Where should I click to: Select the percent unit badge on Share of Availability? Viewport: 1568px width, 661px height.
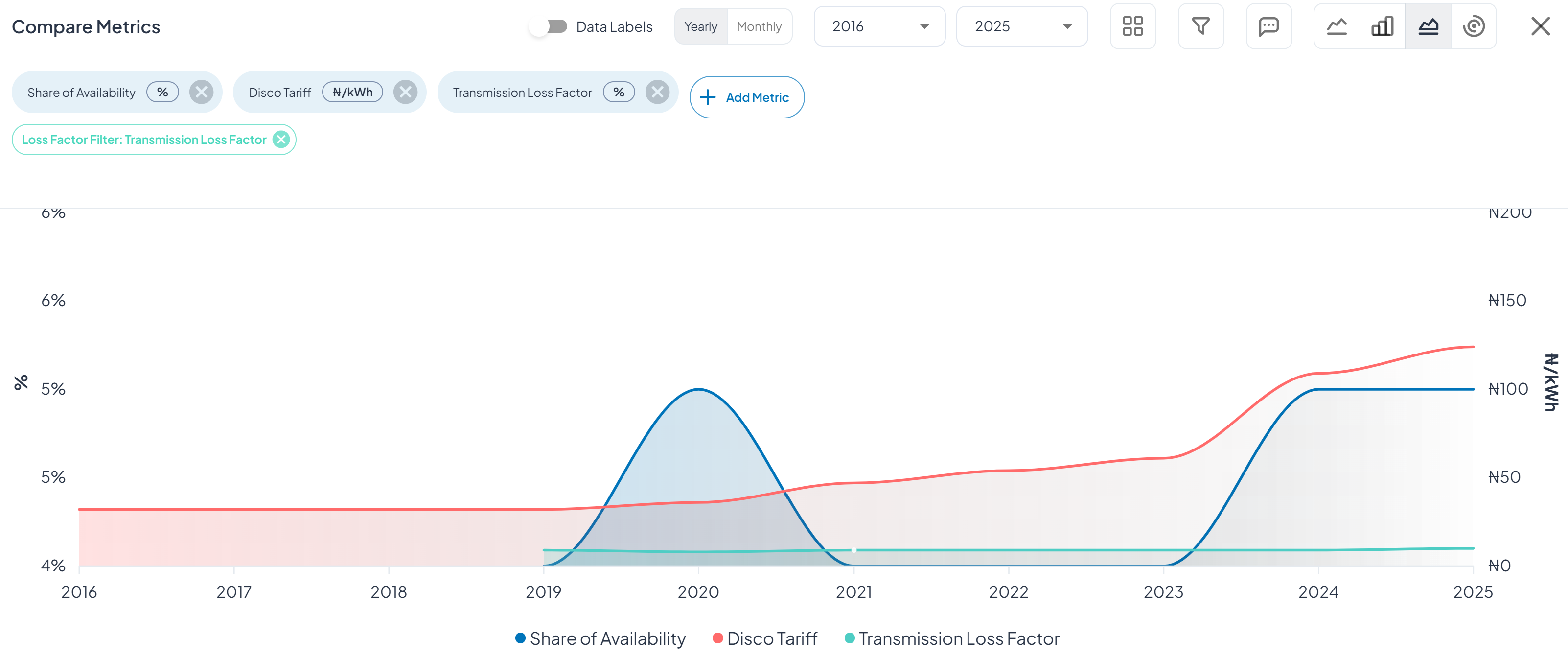point(162,92)
